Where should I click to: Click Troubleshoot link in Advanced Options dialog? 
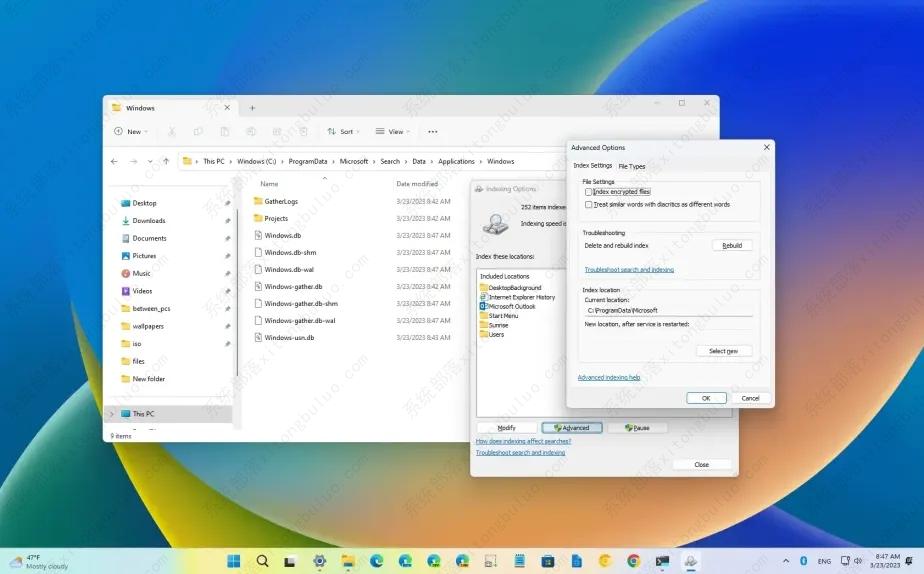(629, 269)
